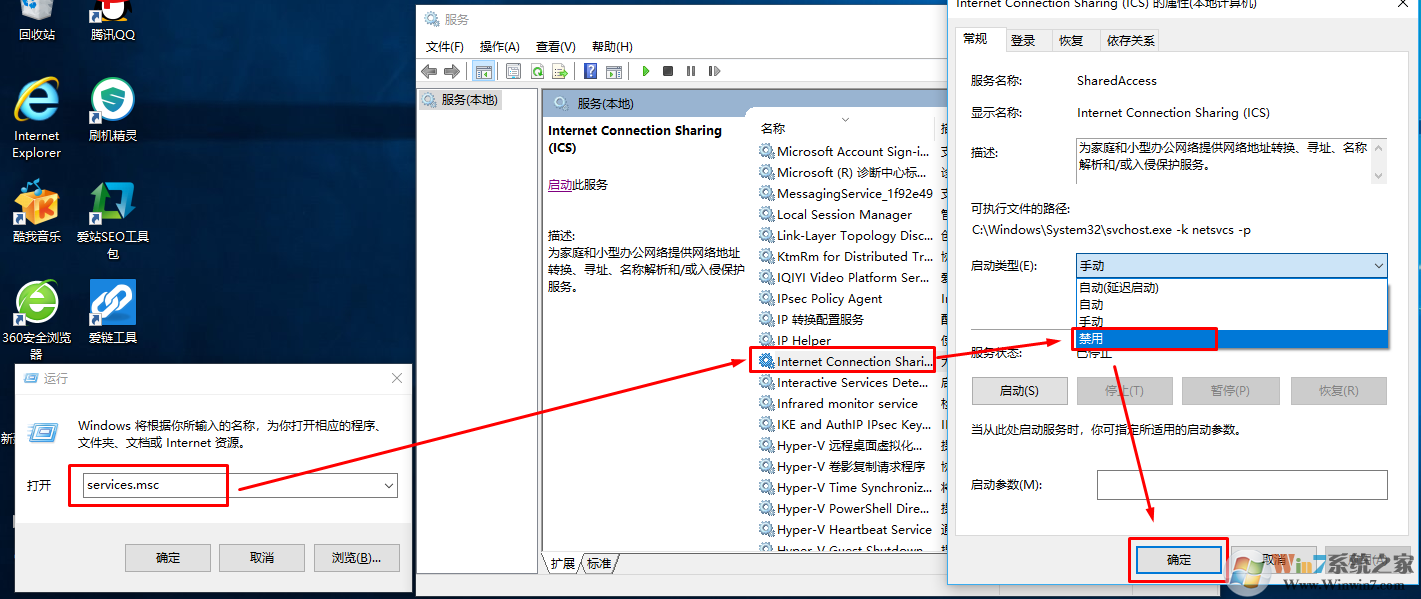Switch to the 依存关系 tab

tap(1129, 40)
